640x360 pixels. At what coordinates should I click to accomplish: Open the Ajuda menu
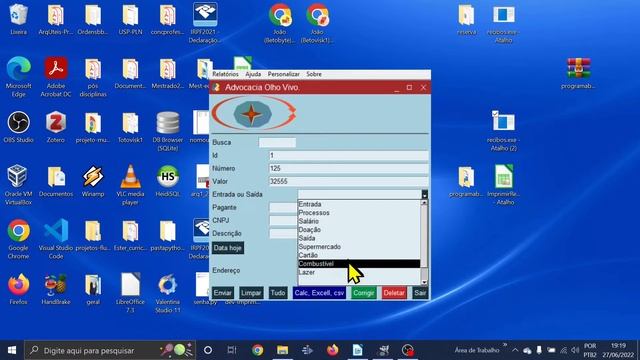253,74
